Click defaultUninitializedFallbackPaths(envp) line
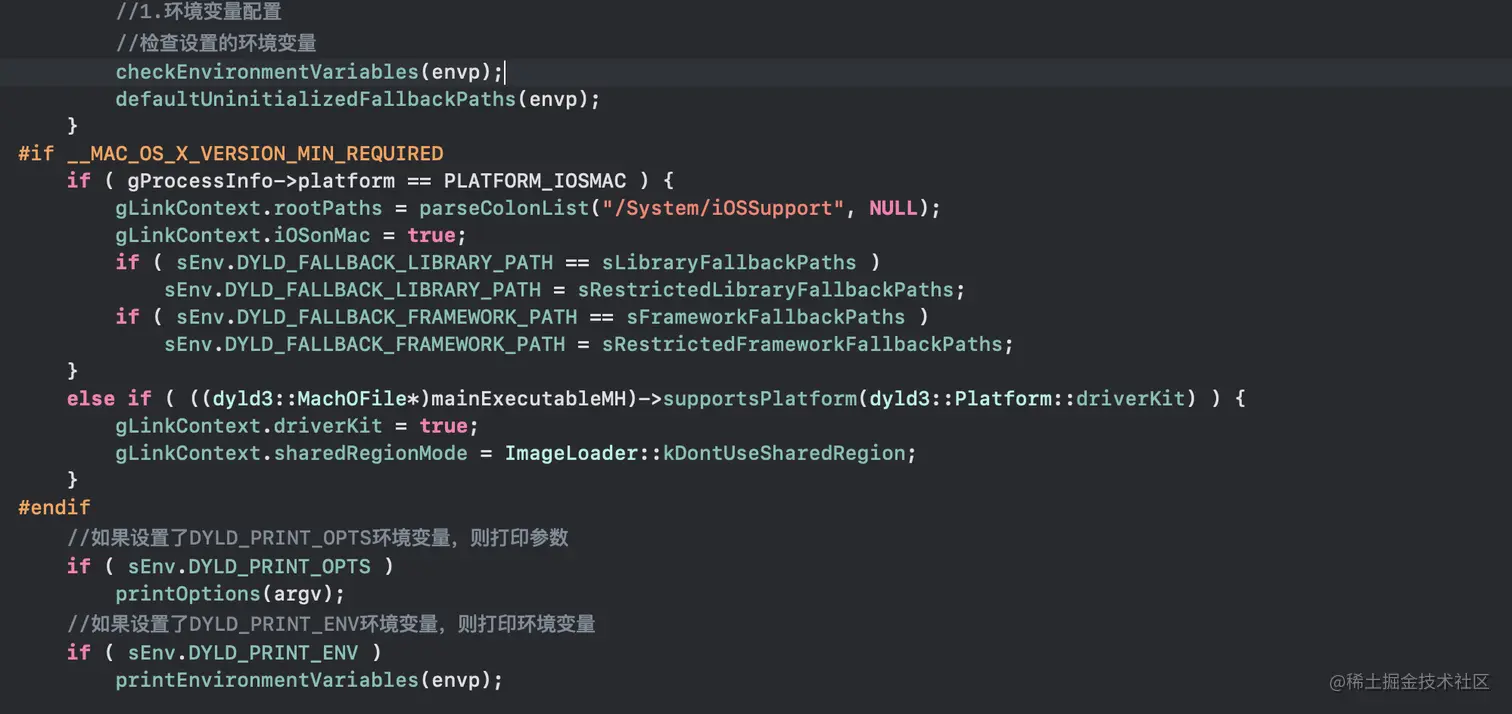 click(358, 99)
